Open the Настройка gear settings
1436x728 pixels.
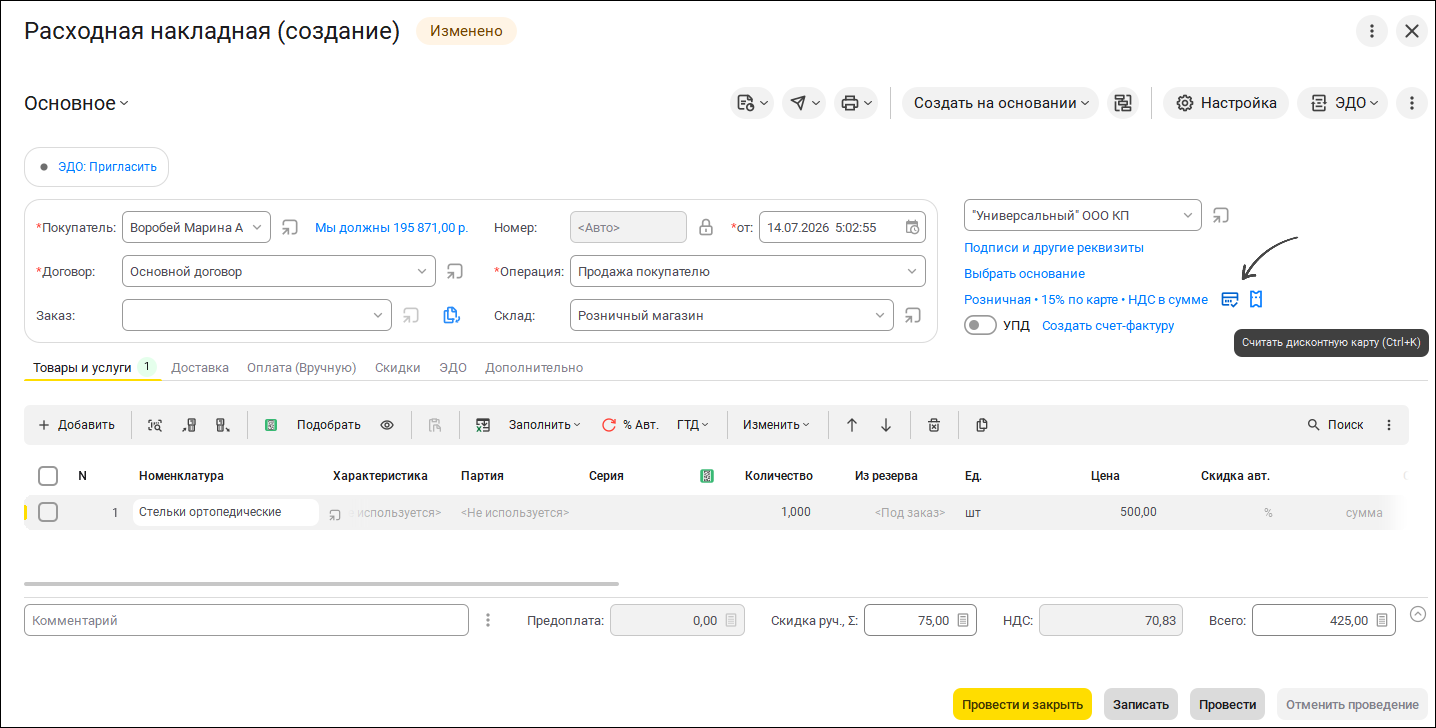tap(1226, 103)
